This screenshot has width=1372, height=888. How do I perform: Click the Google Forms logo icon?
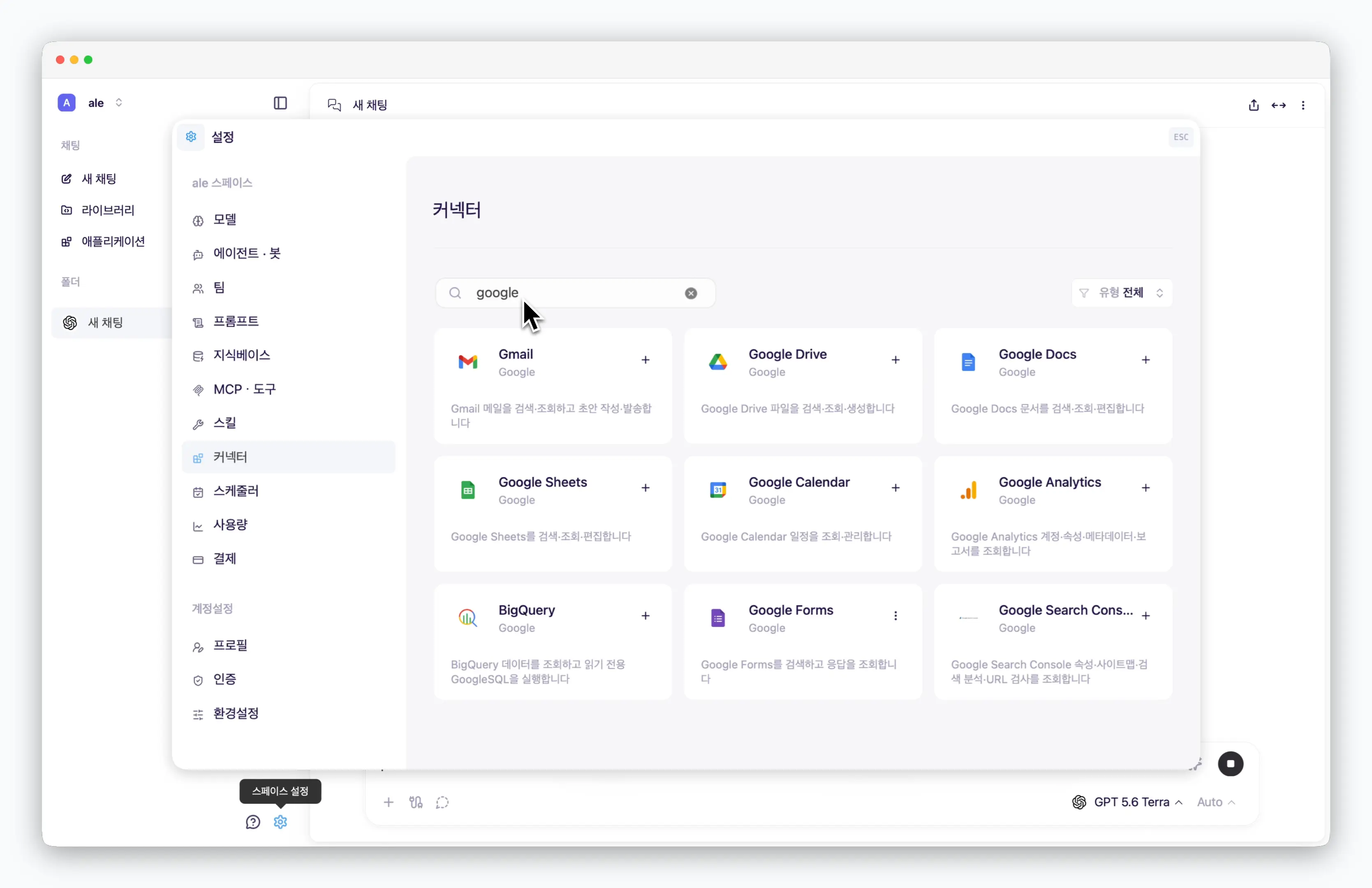[x=718, y=618]
